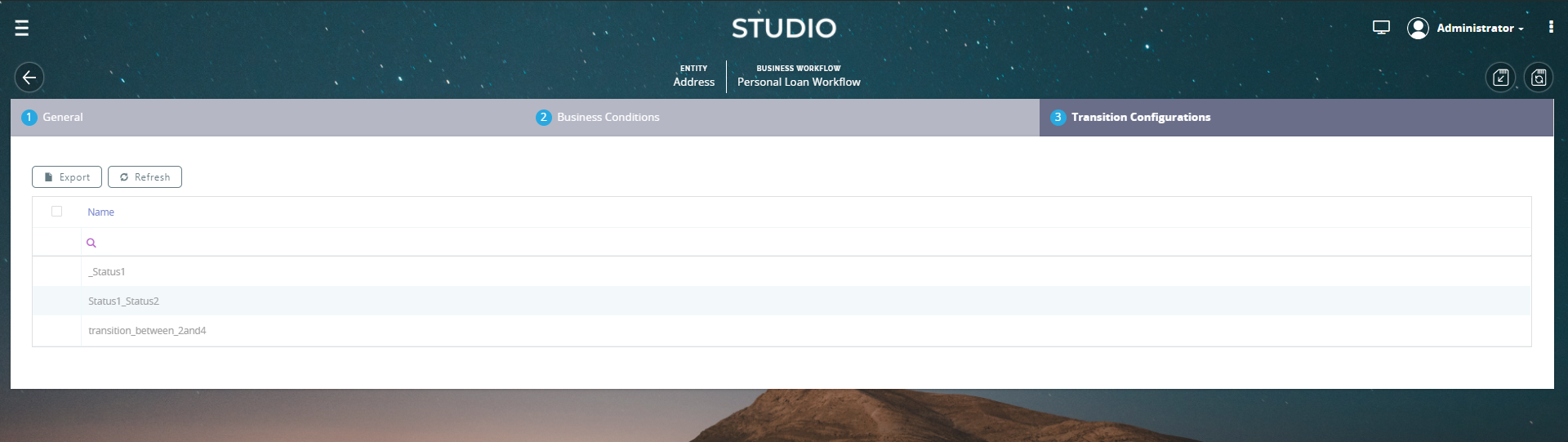Open the Status1_Status2 transition row
Image resolution: width=1568 pixels, height=442 pixels.
124,301
